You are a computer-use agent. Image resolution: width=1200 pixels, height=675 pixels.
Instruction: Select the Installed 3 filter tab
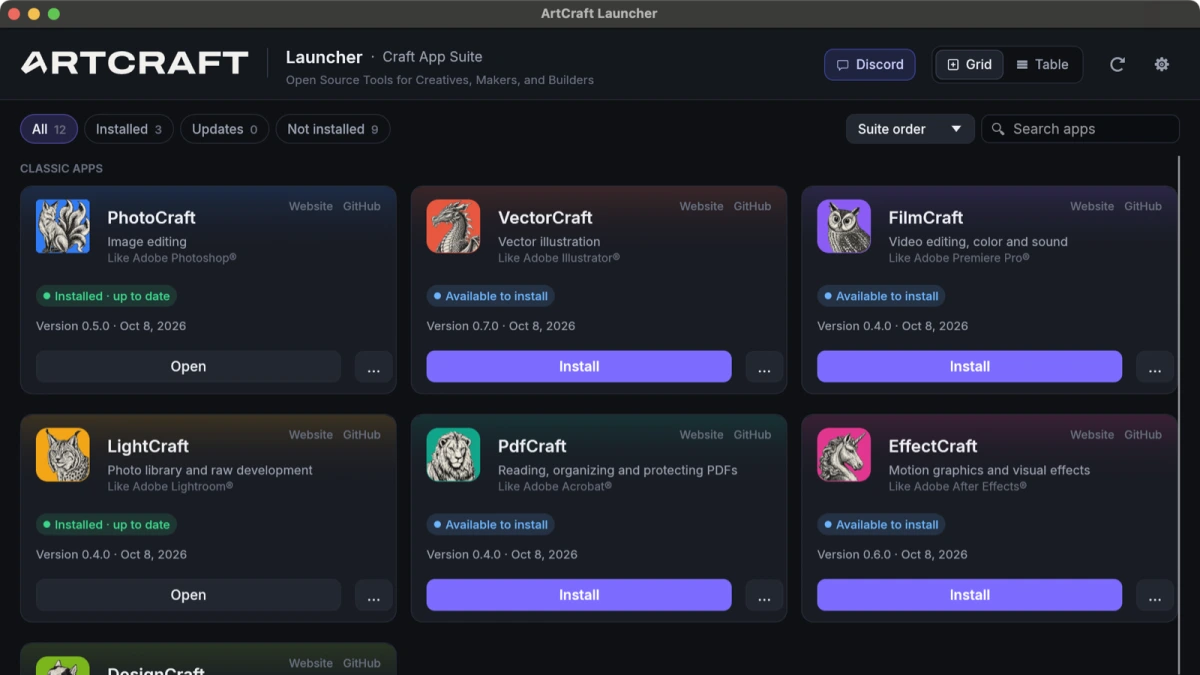129,129
